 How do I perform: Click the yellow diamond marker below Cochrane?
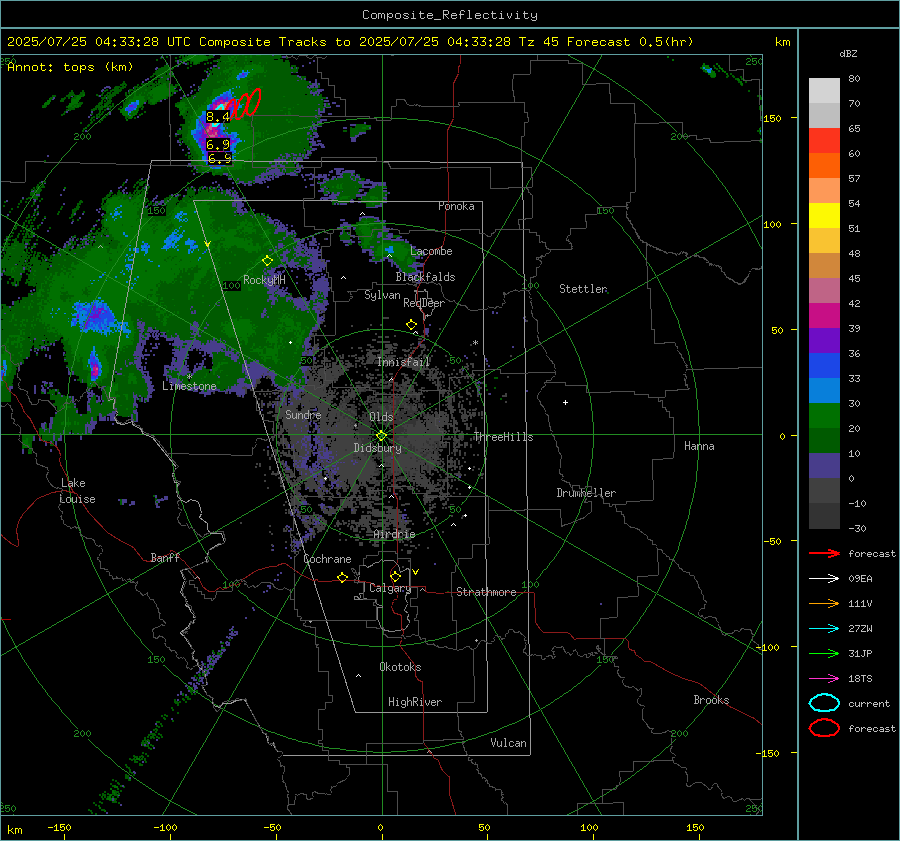[342, 577]
